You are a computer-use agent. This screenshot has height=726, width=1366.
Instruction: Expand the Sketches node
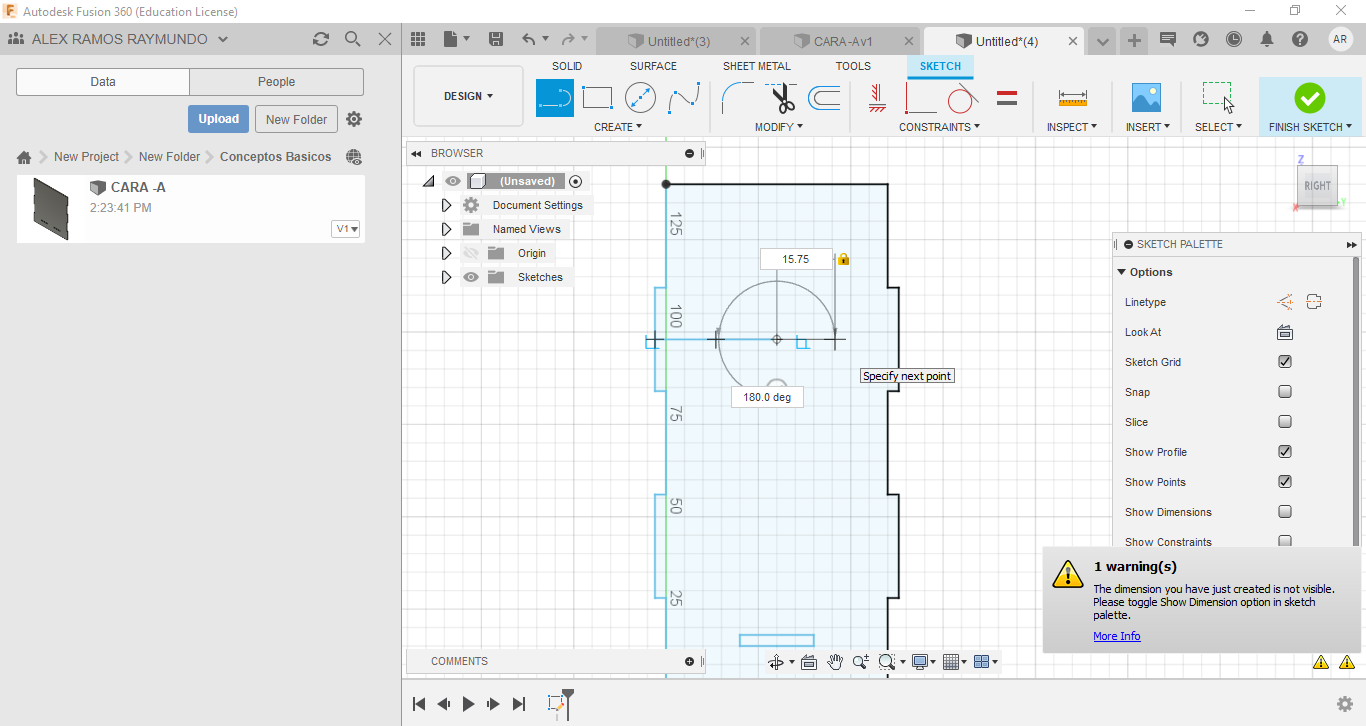447,277
